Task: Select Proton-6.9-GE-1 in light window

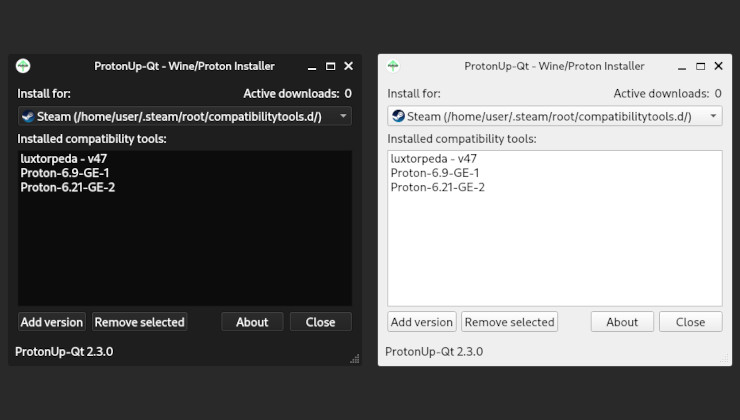Action: [435, 173]
